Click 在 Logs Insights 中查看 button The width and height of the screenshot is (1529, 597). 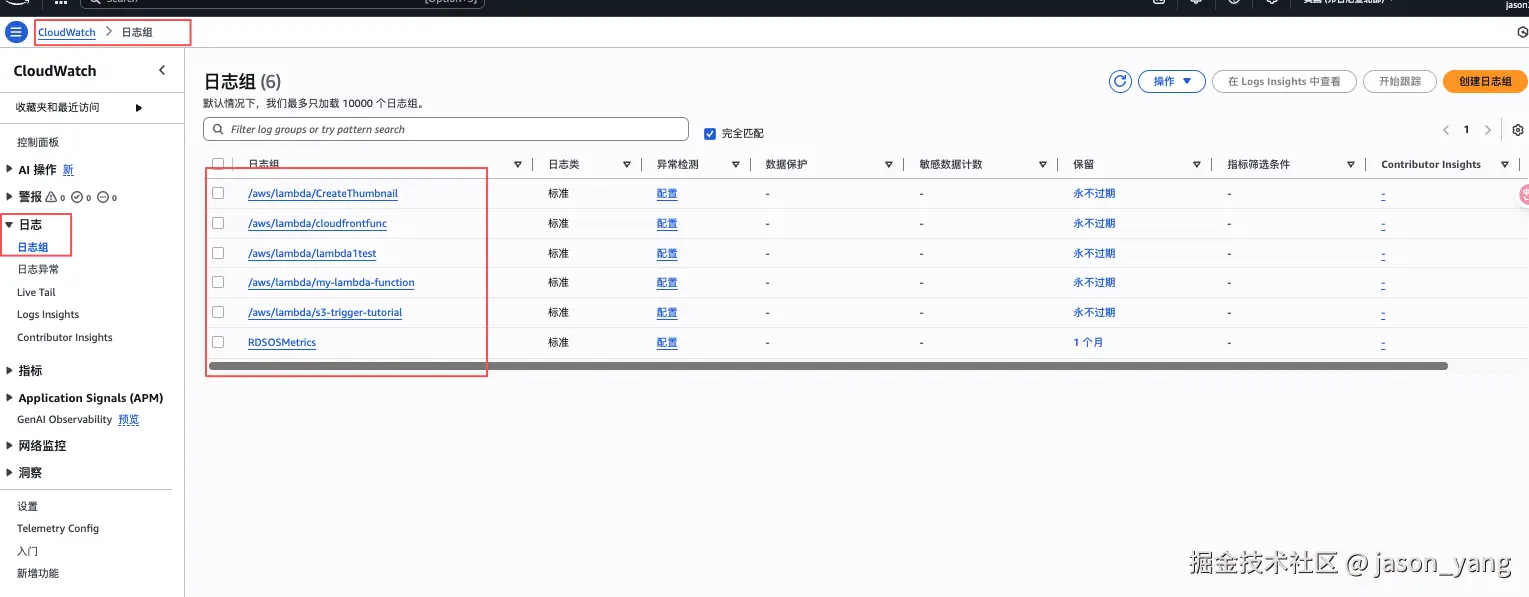[1284, 81]
